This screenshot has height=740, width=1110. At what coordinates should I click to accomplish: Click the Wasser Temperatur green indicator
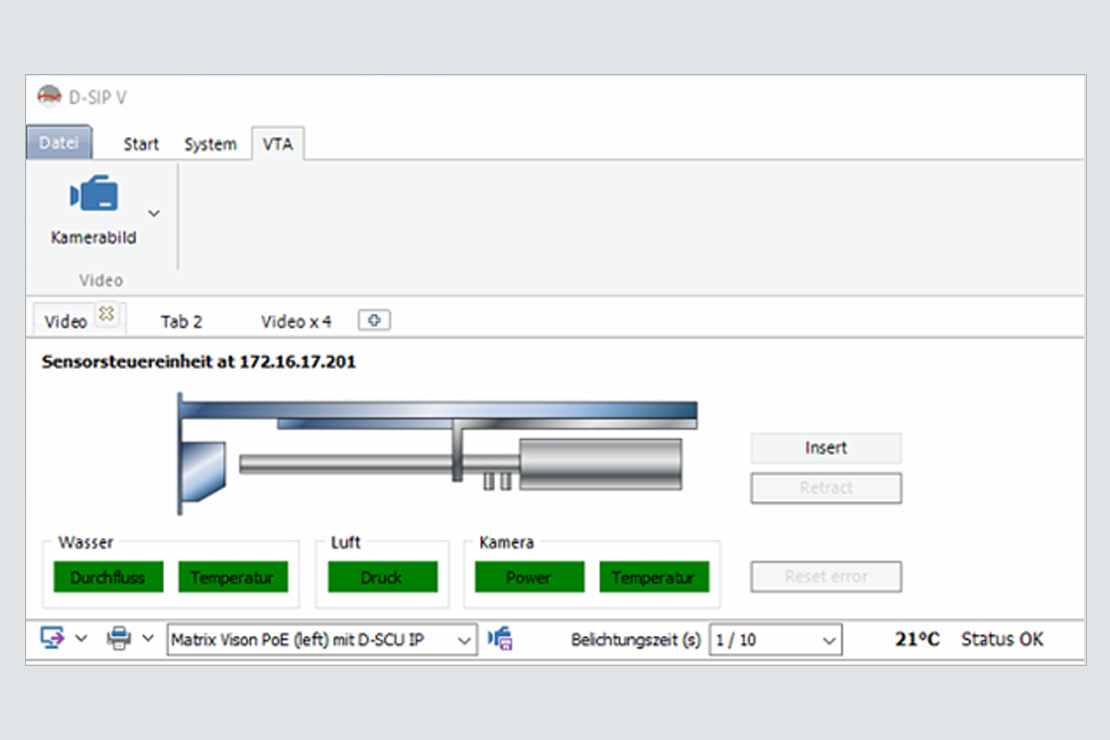[232, 577]
